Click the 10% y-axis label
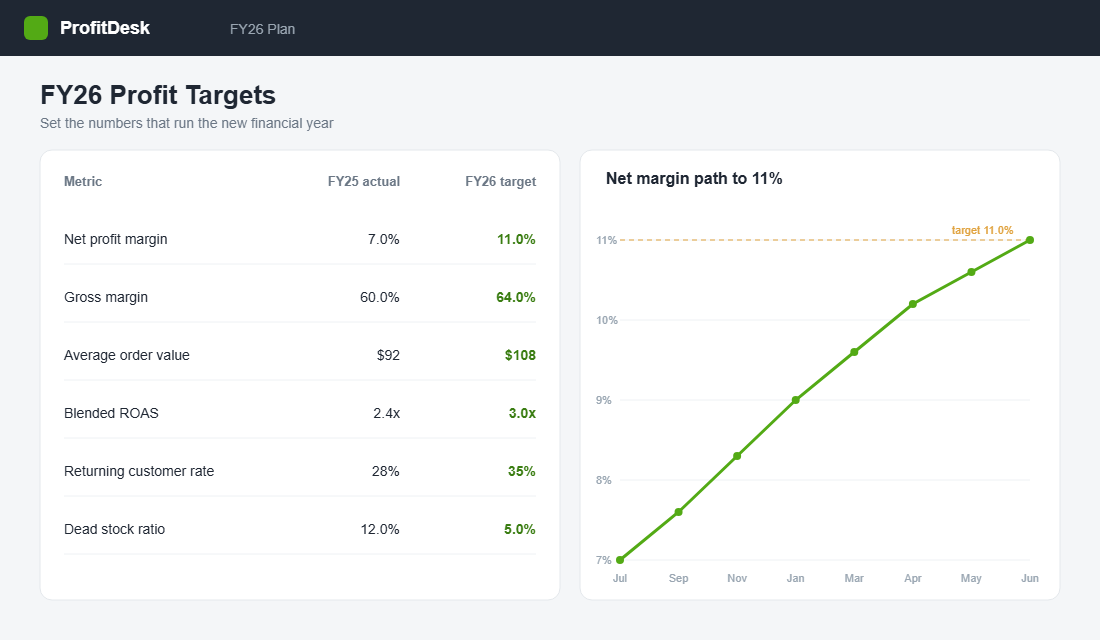 pyautogui.click(x=607, y=320)
